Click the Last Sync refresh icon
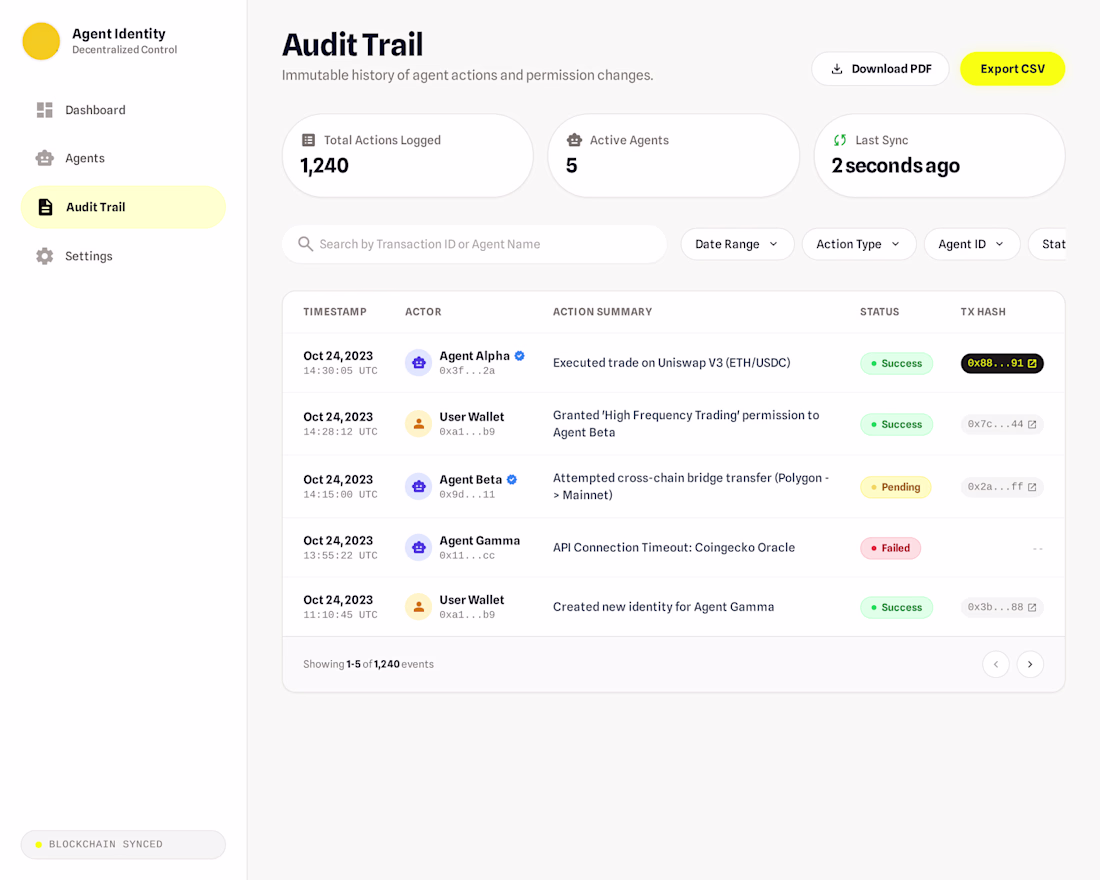 pos(840,140)
